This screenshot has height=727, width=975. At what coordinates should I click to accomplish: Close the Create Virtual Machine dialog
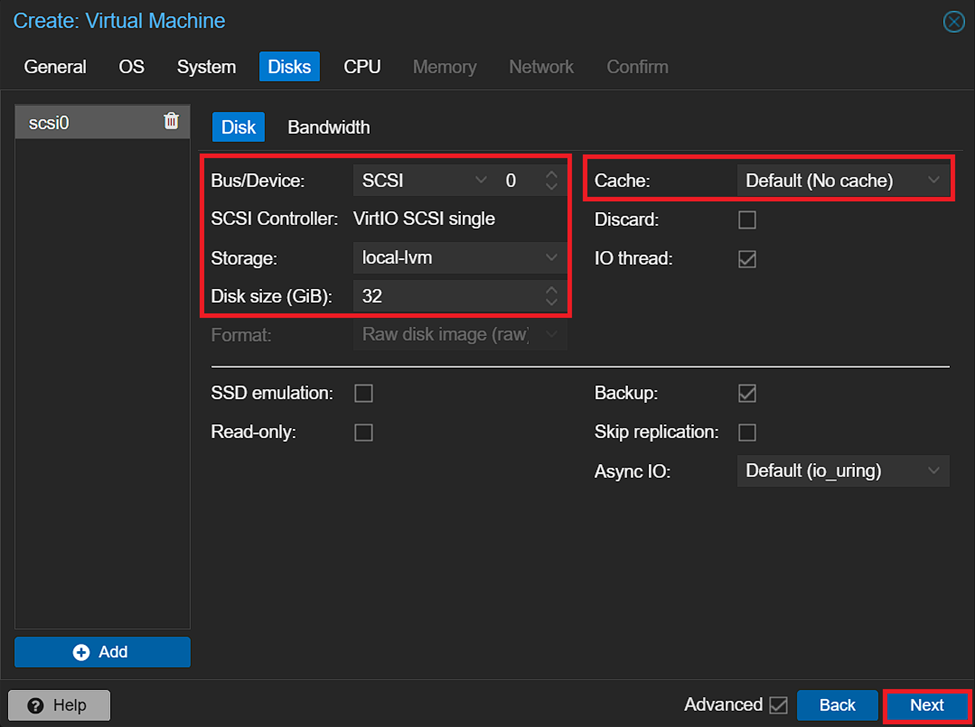(953, 22)
